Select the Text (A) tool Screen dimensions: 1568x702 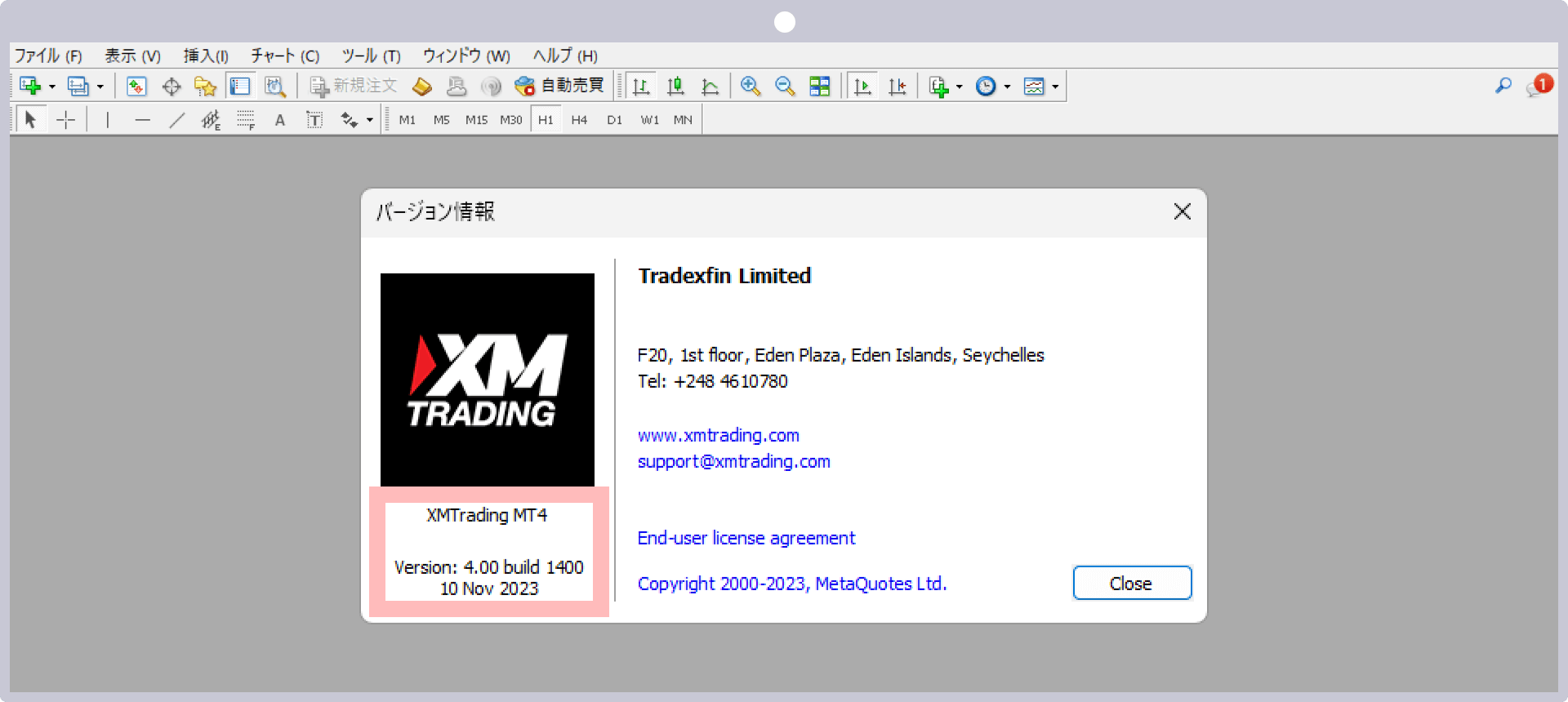[279, 120]
